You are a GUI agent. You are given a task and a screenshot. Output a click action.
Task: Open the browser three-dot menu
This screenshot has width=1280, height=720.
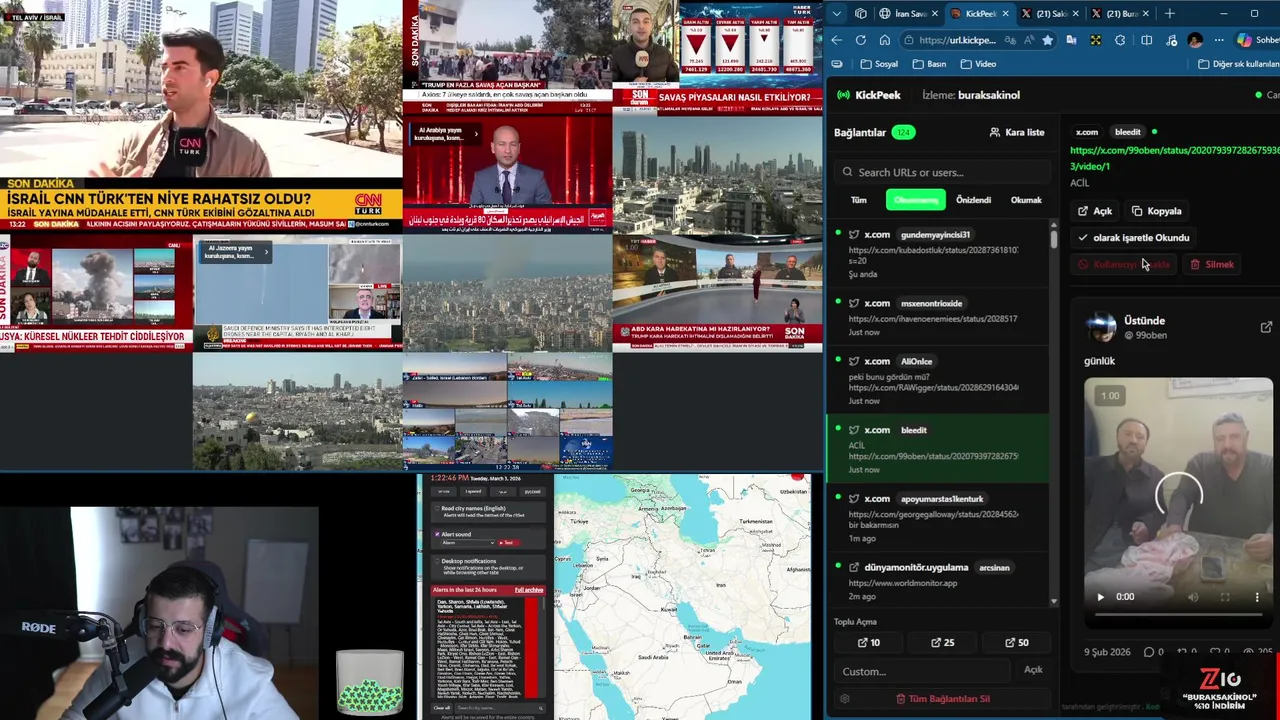tap(1218, 40)
